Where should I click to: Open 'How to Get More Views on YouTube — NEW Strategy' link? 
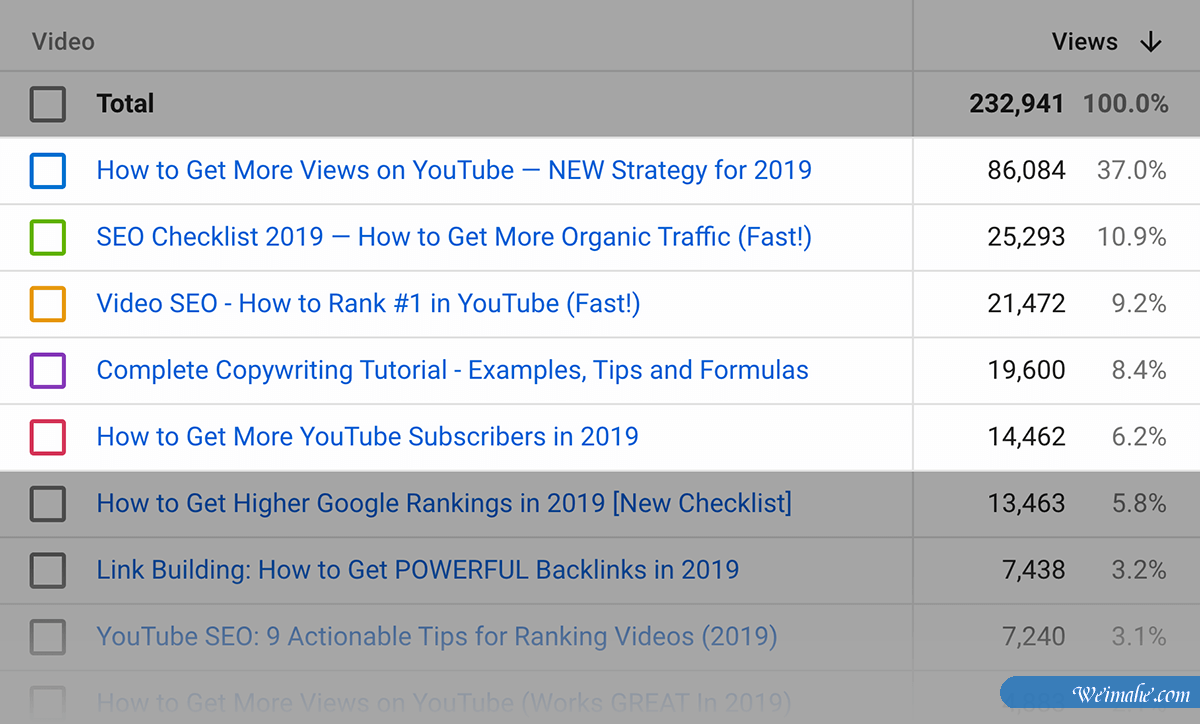[454, 170]
